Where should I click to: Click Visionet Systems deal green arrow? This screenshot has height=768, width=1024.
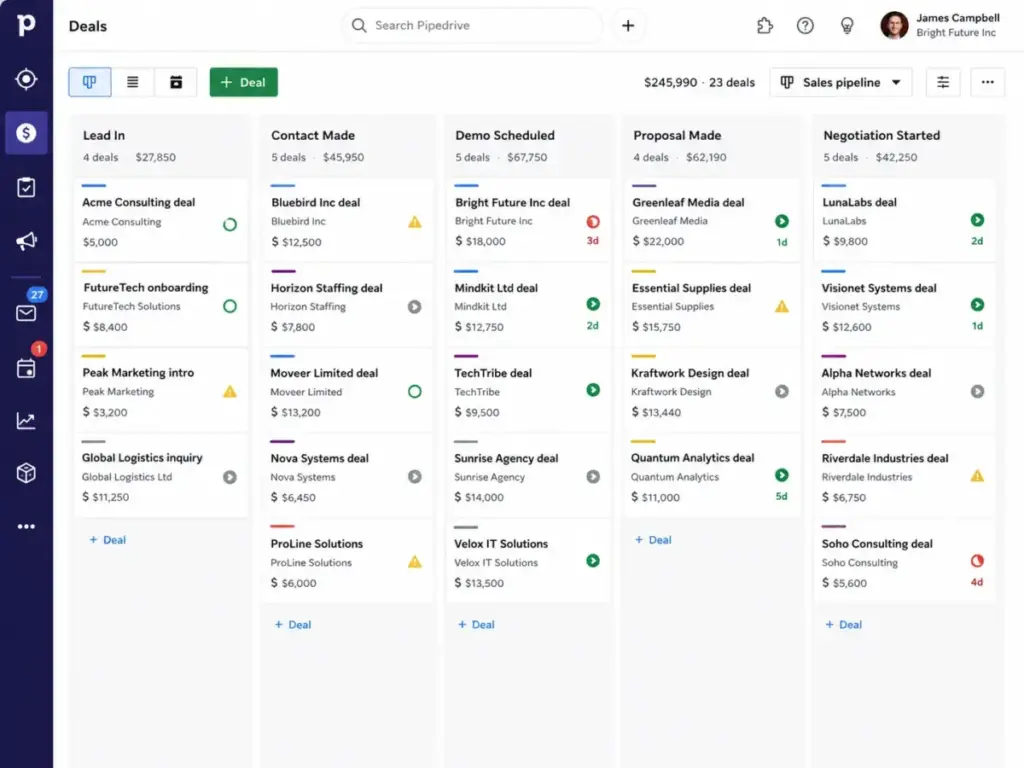coord(977,305)
